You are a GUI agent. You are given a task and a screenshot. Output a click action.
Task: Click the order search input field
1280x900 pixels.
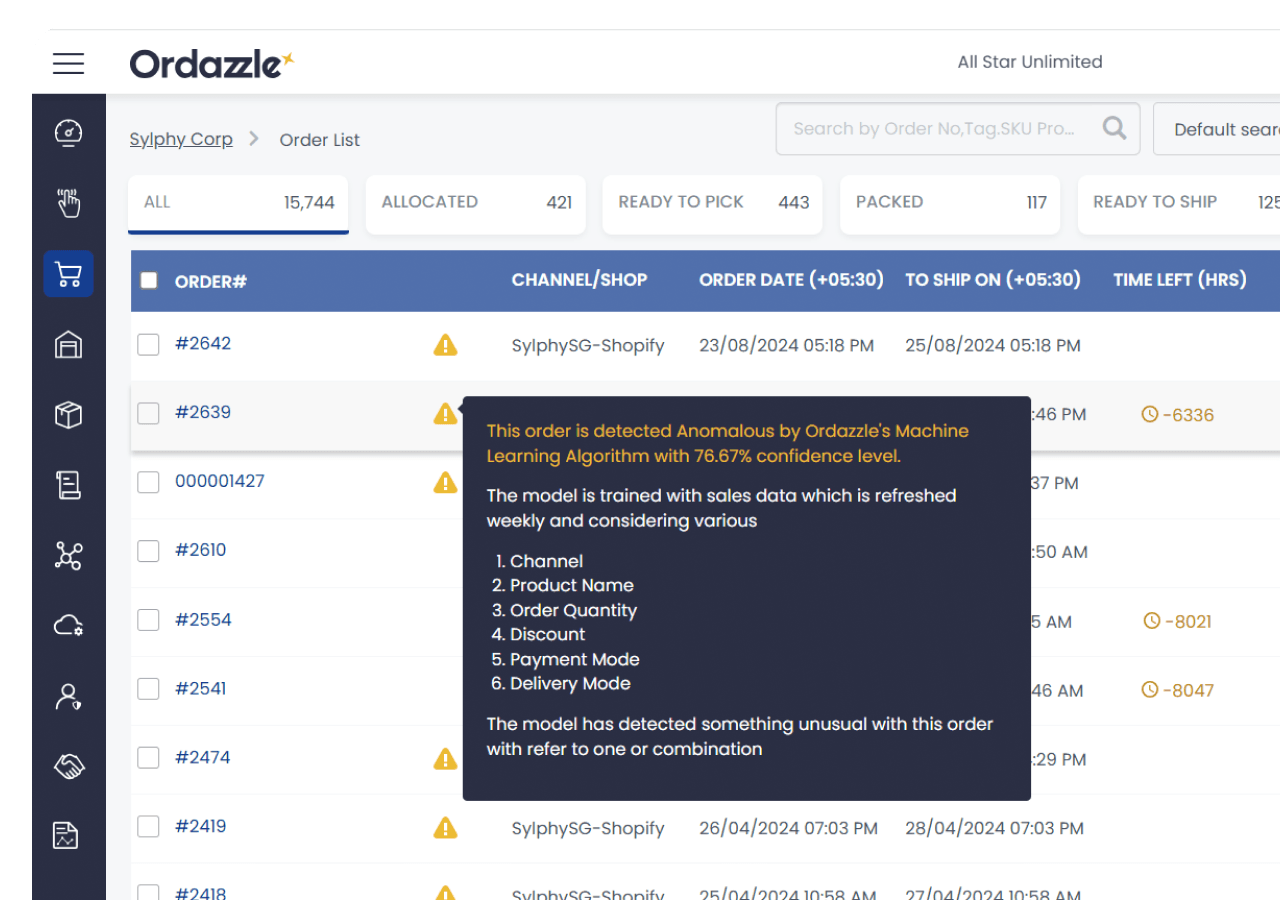(934, 129)
